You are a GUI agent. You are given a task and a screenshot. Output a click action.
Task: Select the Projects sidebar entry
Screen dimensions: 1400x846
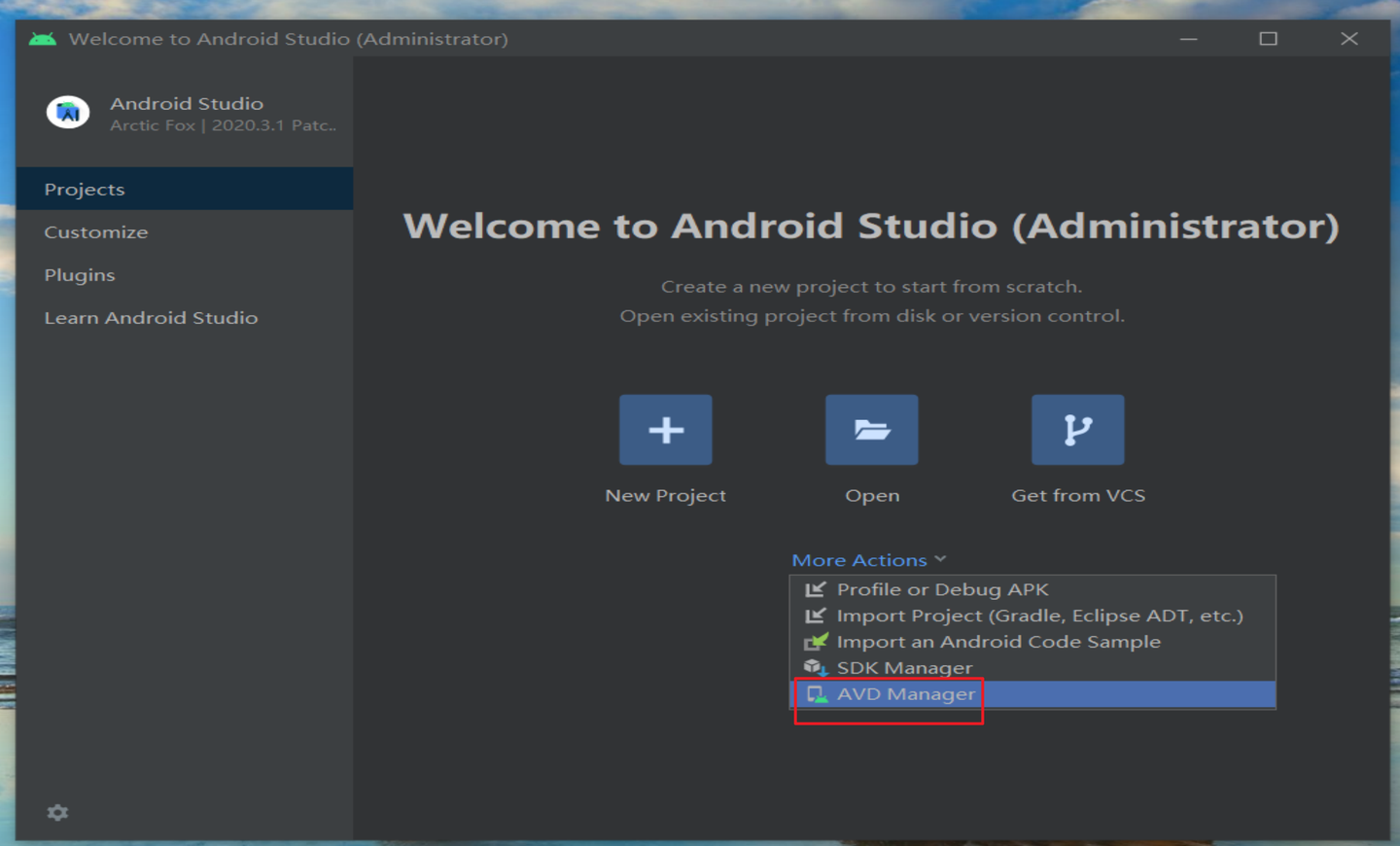[85, 189]
